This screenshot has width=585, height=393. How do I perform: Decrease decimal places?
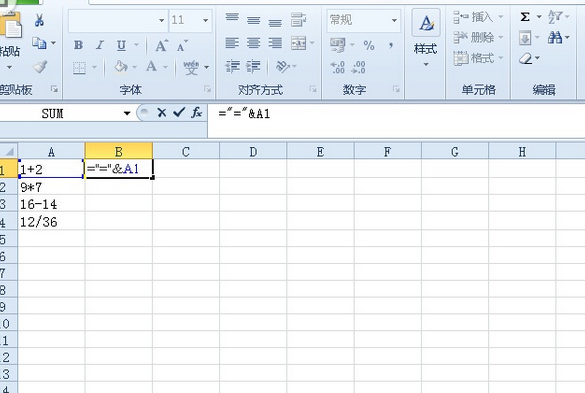pos(359,68)
